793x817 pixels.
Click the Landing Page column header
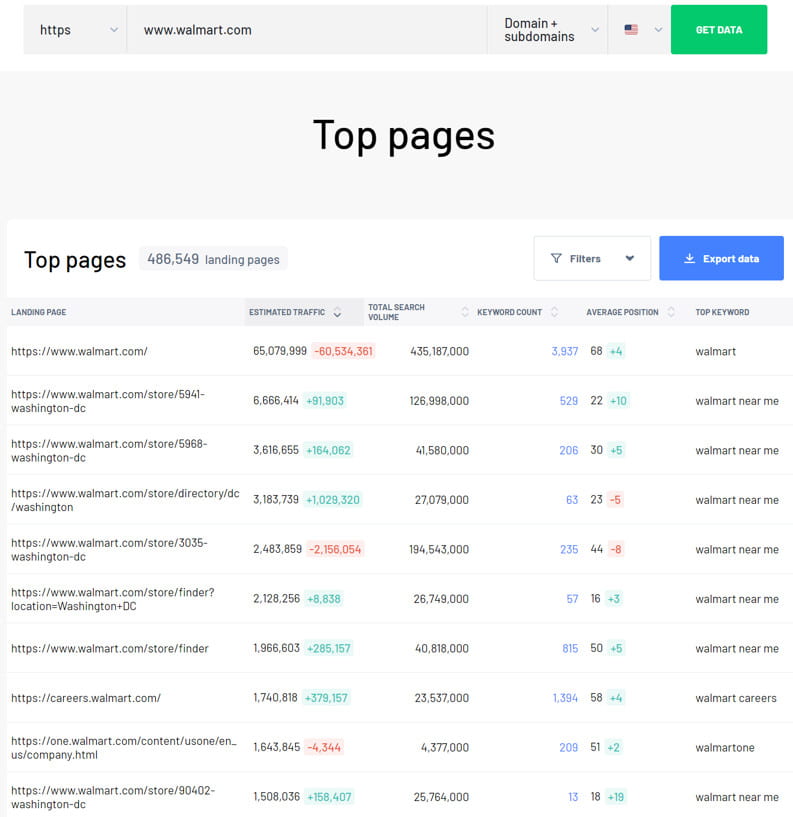pos(39,312)
